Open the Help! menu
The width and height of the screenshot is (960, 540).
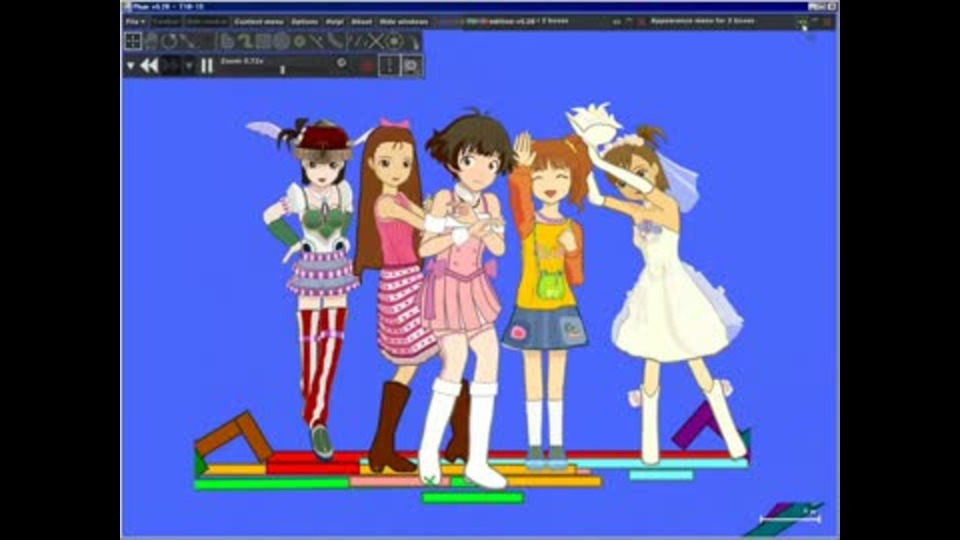point(334,21)
